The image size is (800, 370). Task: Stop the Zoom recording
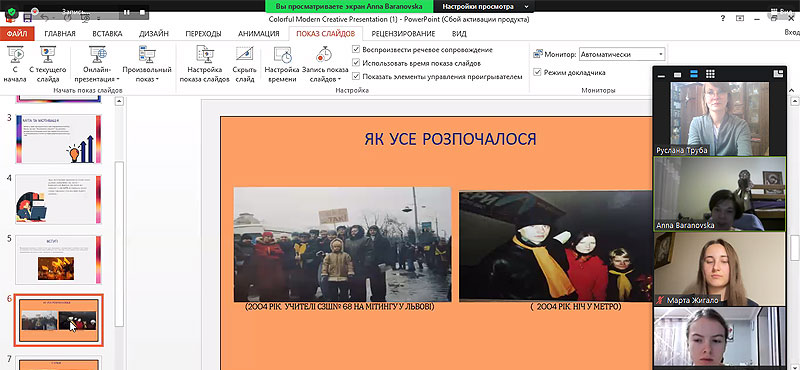143,11
